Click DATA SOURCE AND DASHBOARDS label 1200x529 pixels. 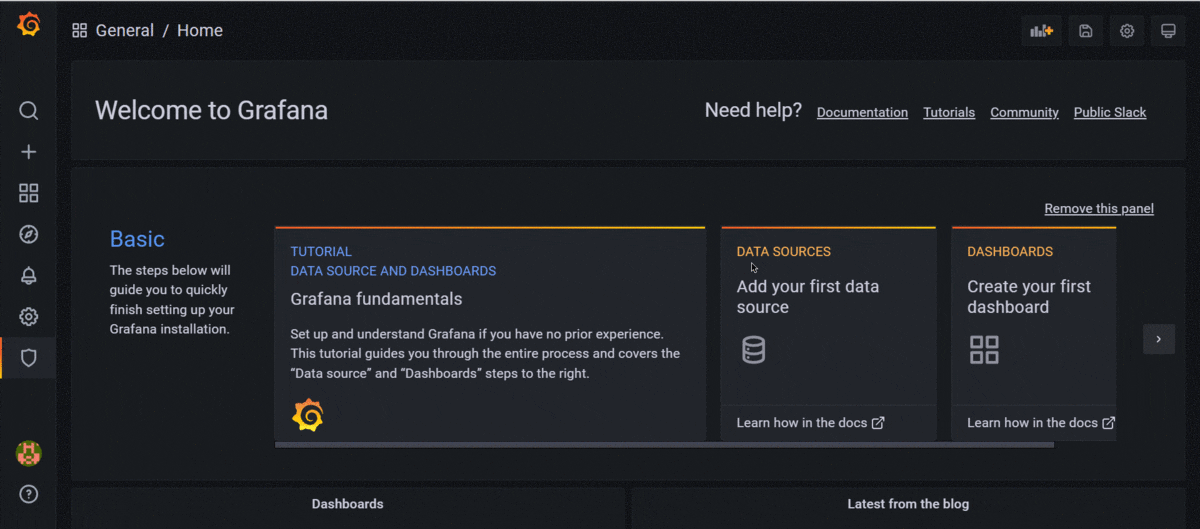[393, 271]
